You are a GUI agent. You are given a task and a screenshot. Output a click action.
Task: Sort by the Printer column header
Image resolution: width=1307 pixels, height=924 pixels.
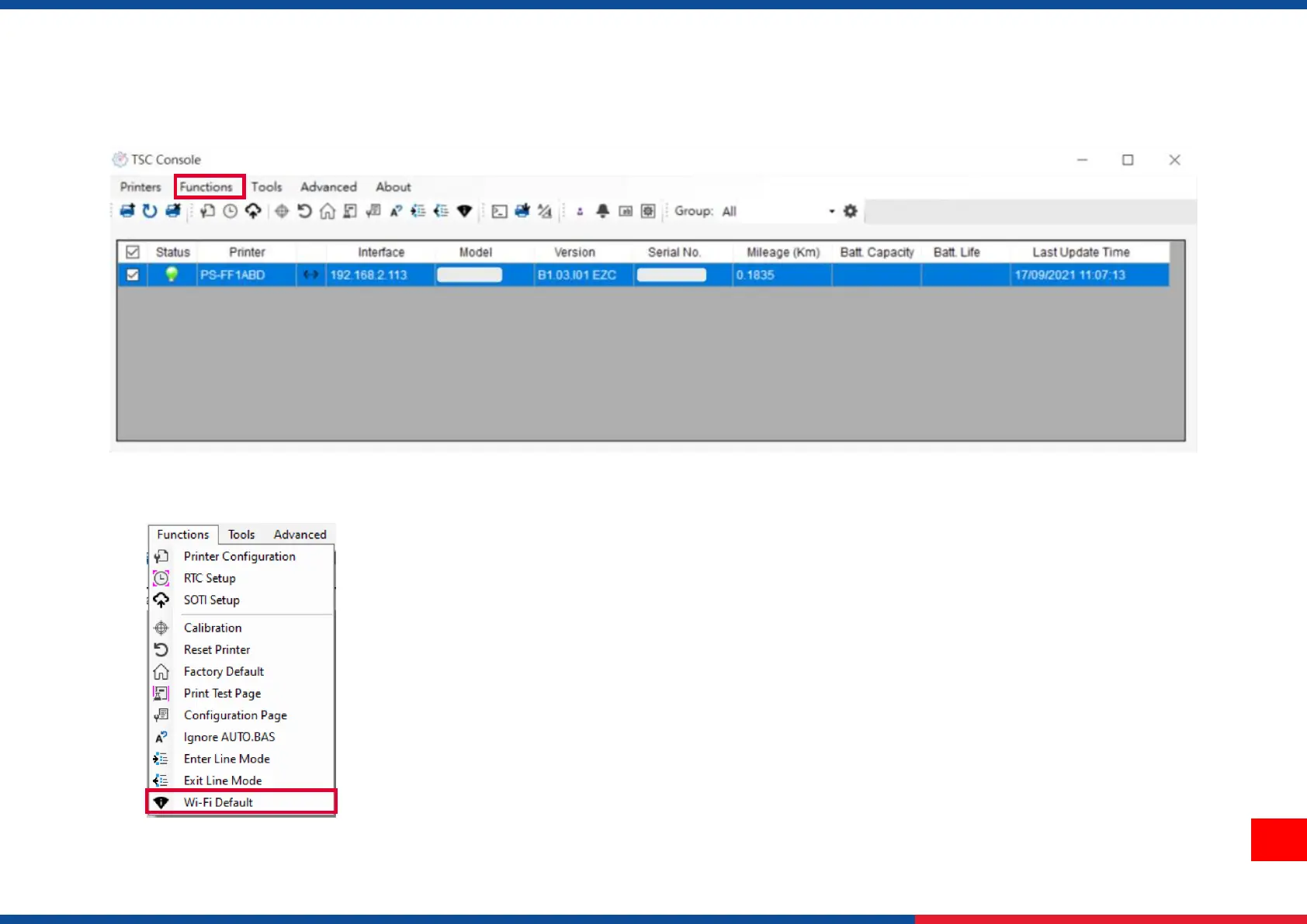(x=247, y=252)
